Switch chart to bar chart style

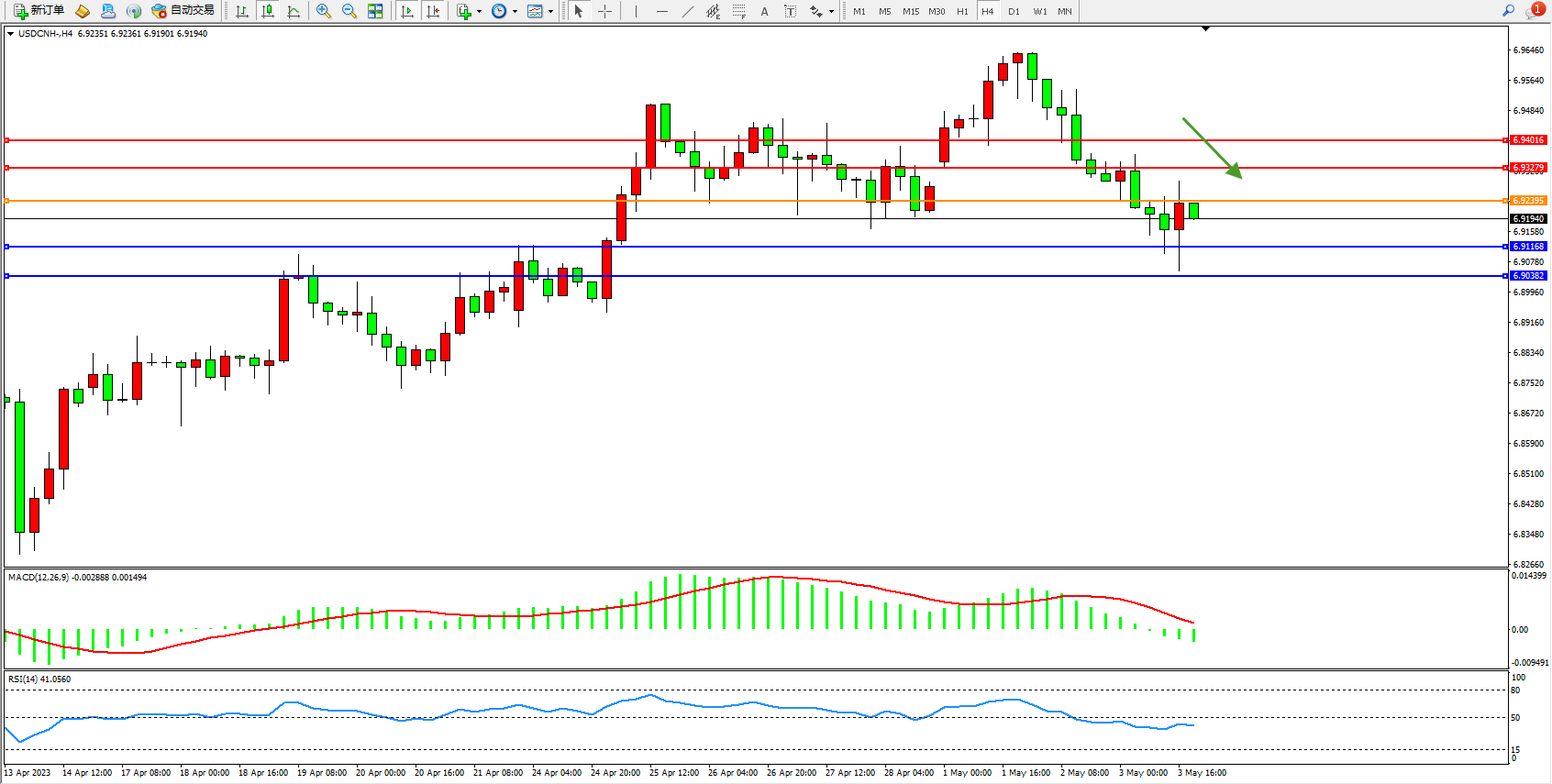pos(242,11)
